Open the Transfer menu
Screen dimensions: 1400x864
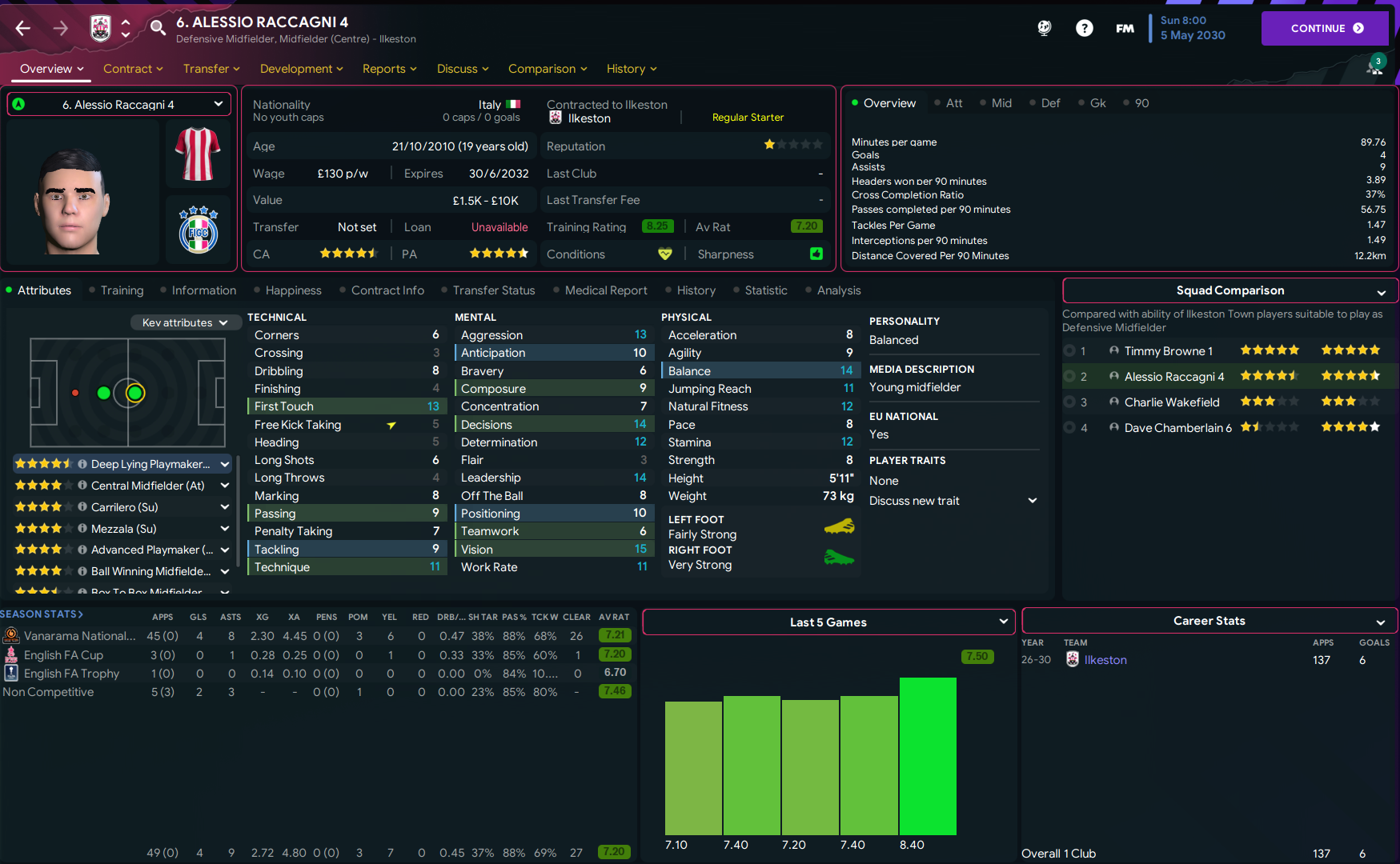[211, 69]
